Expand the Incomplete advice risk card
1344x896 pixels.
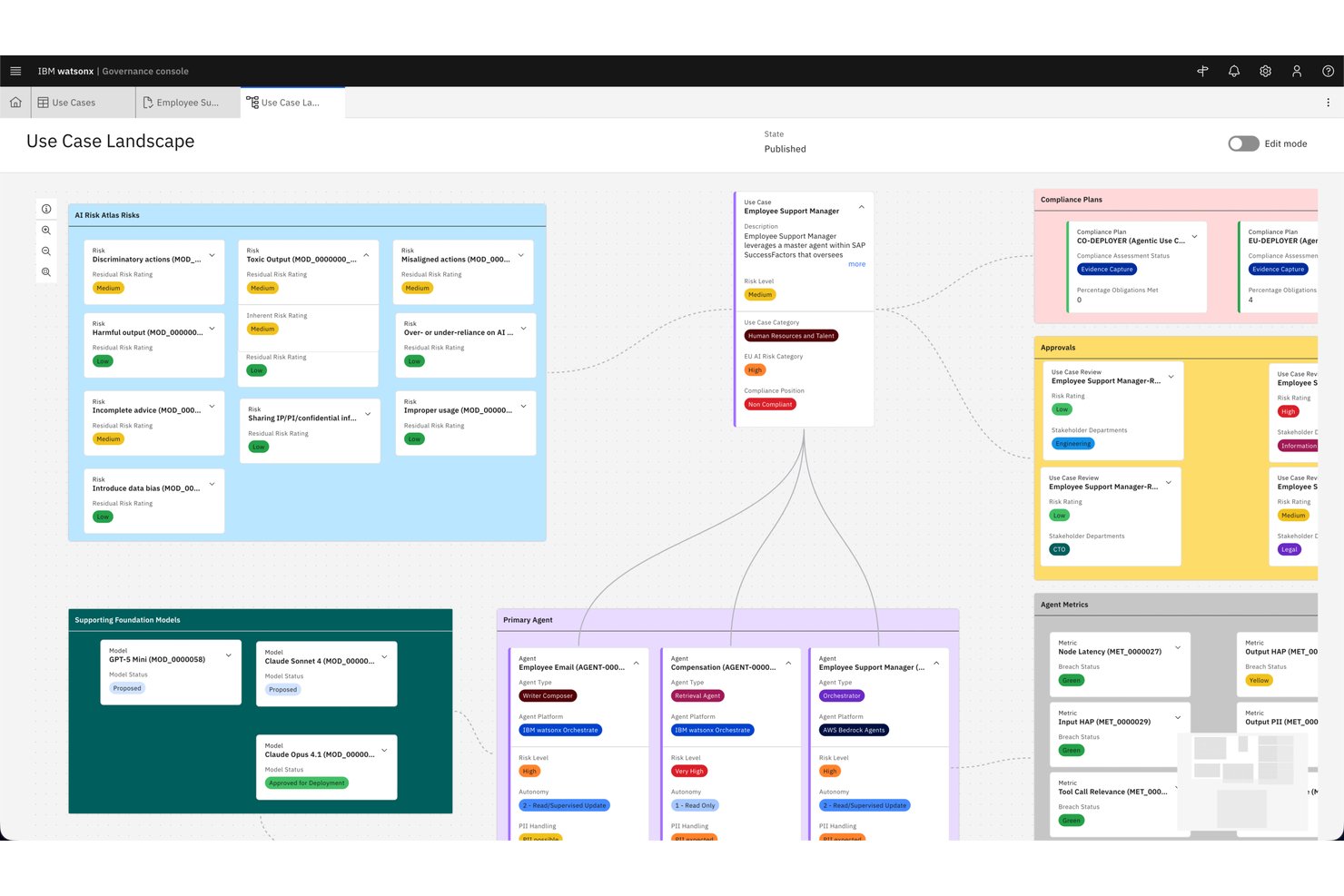coord(212,406)
